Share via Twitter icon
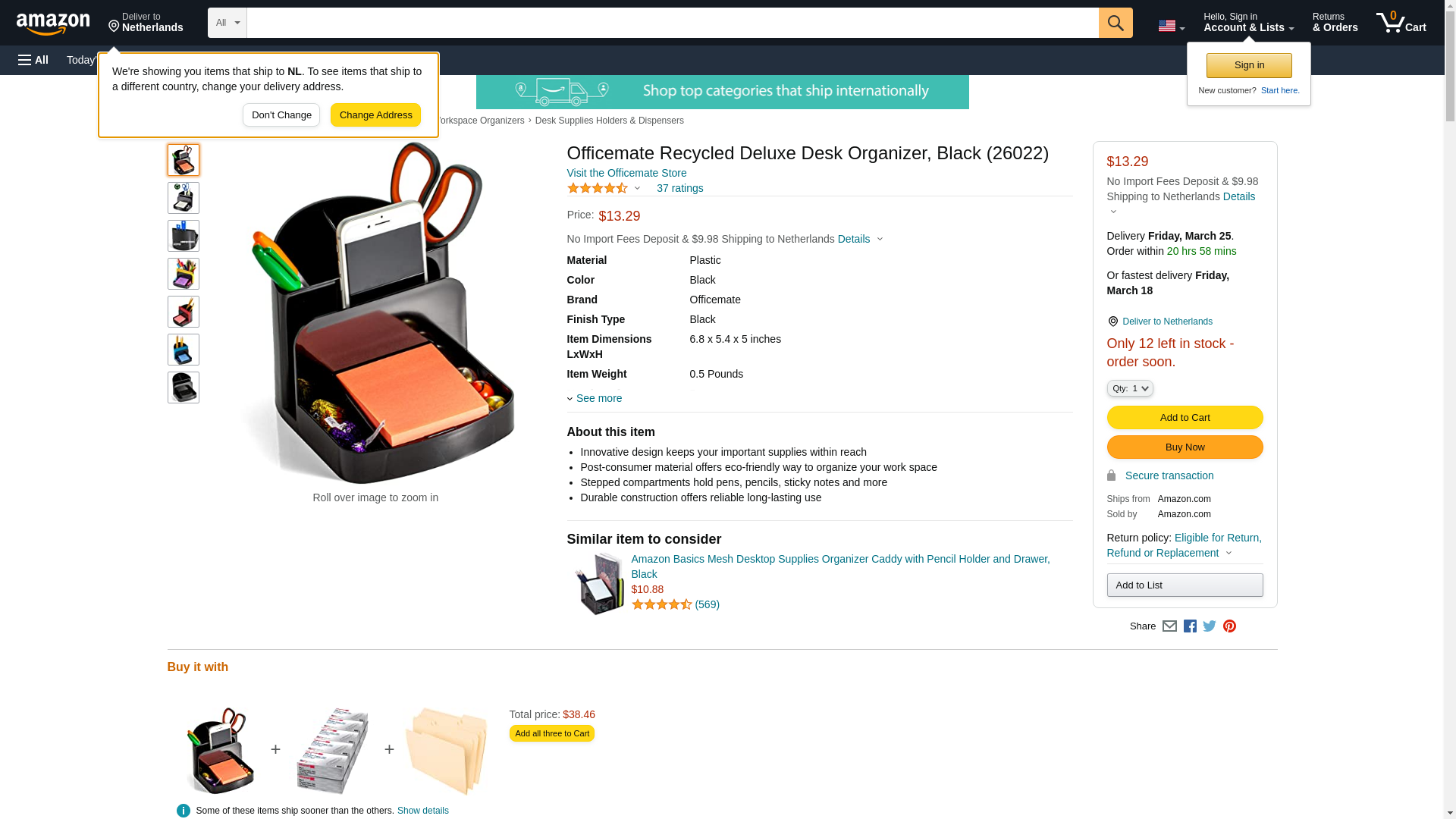Screen dimensions: 1456x819 [1210, 626]
